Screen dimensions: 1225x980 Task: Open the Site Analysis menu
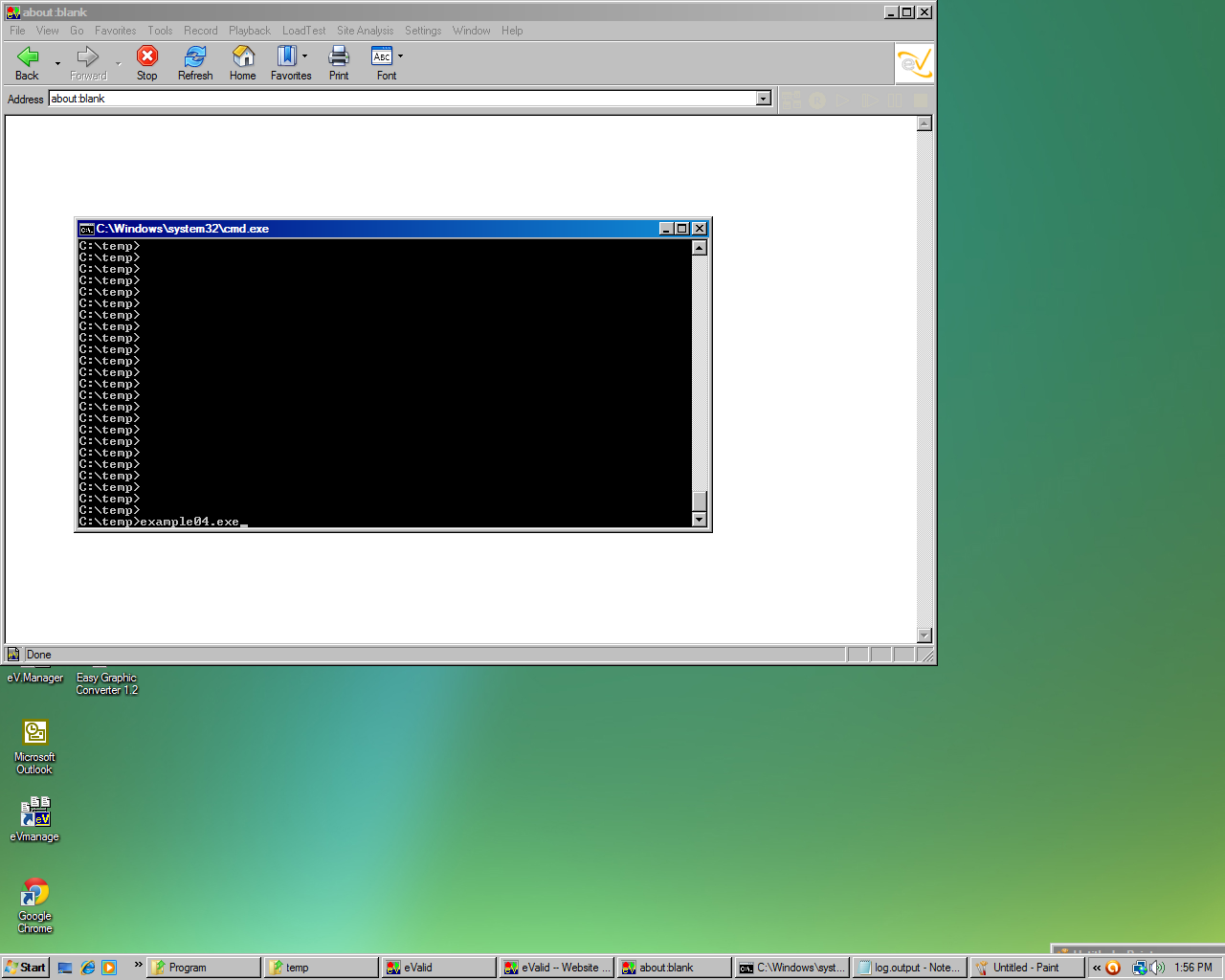point(364,30)
